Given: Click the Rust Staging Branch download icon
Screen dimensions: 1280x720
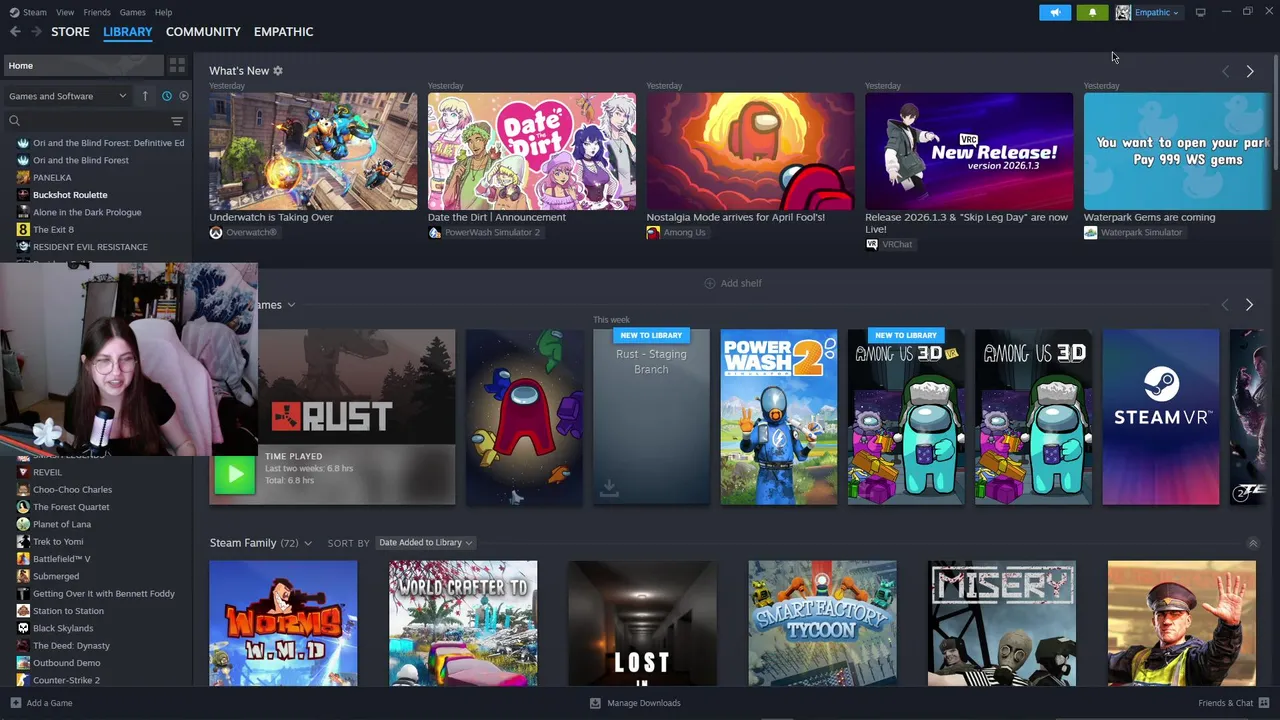Looking at the screenshot, I should coord(609,487).
